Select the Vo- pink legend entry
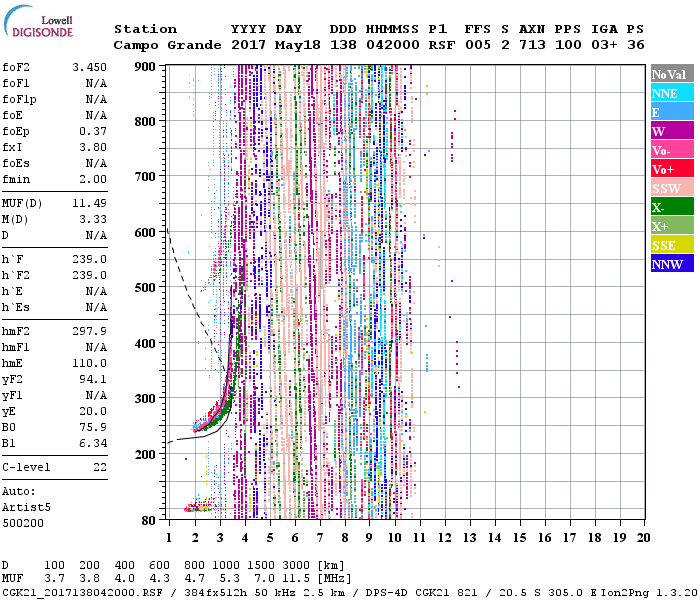700x600 pixels. 670,150
